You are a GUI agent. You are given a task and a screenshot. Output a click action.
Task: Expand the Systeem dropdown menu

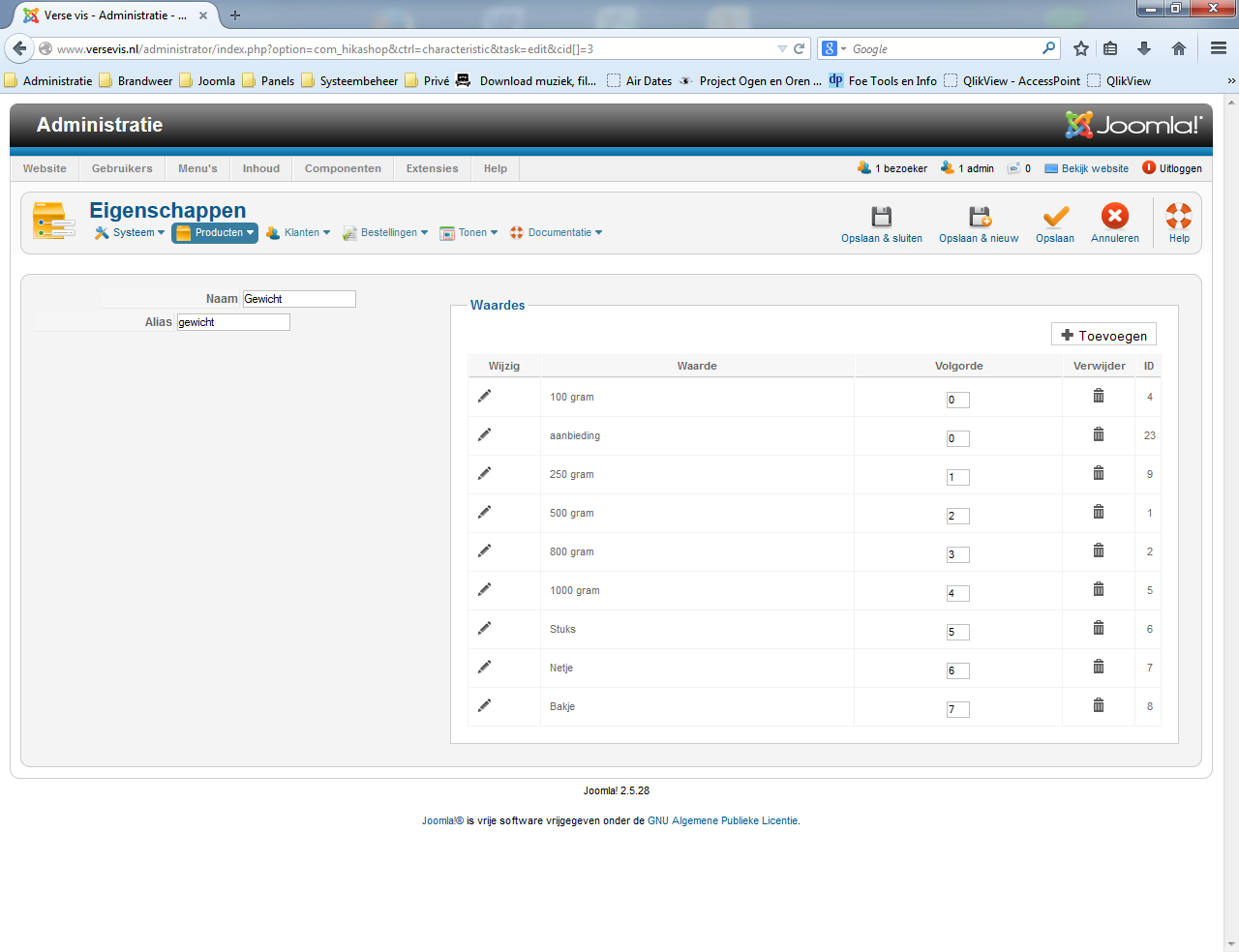pyautogui.click(x=130, y=233)
